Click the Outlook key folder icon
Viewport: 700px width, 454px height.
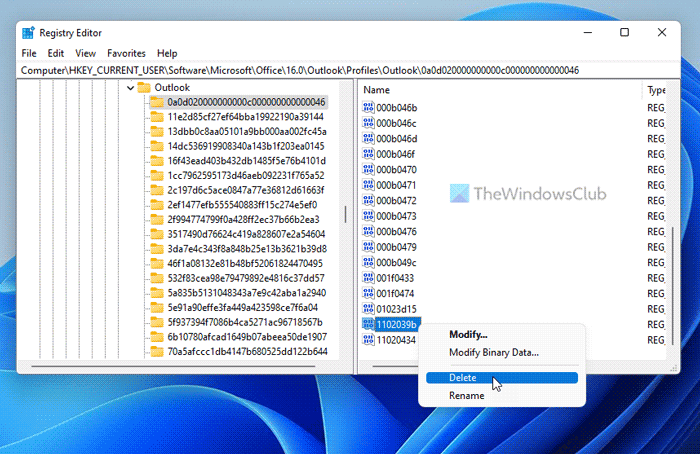(144, 87)
